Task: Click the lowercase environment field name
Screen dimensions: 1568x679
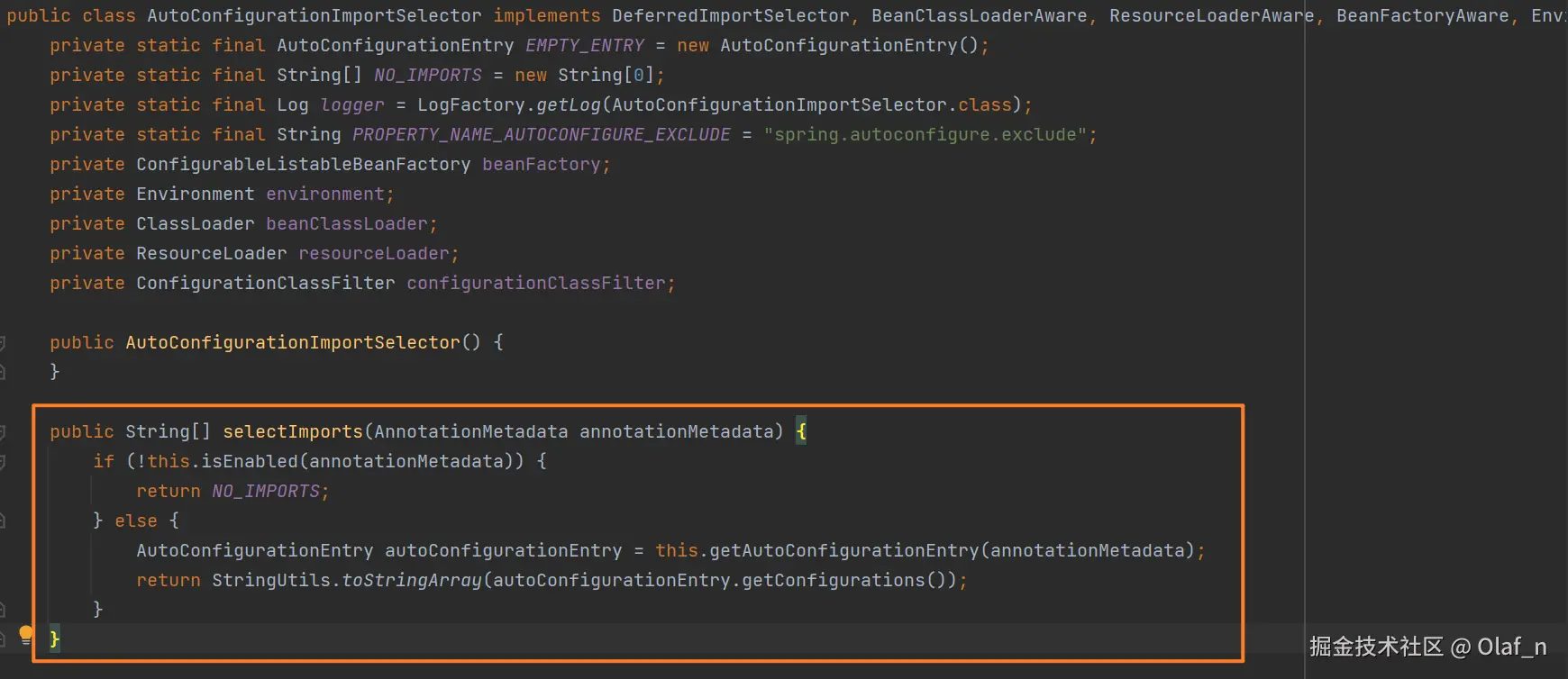Action: coord(325,194)
